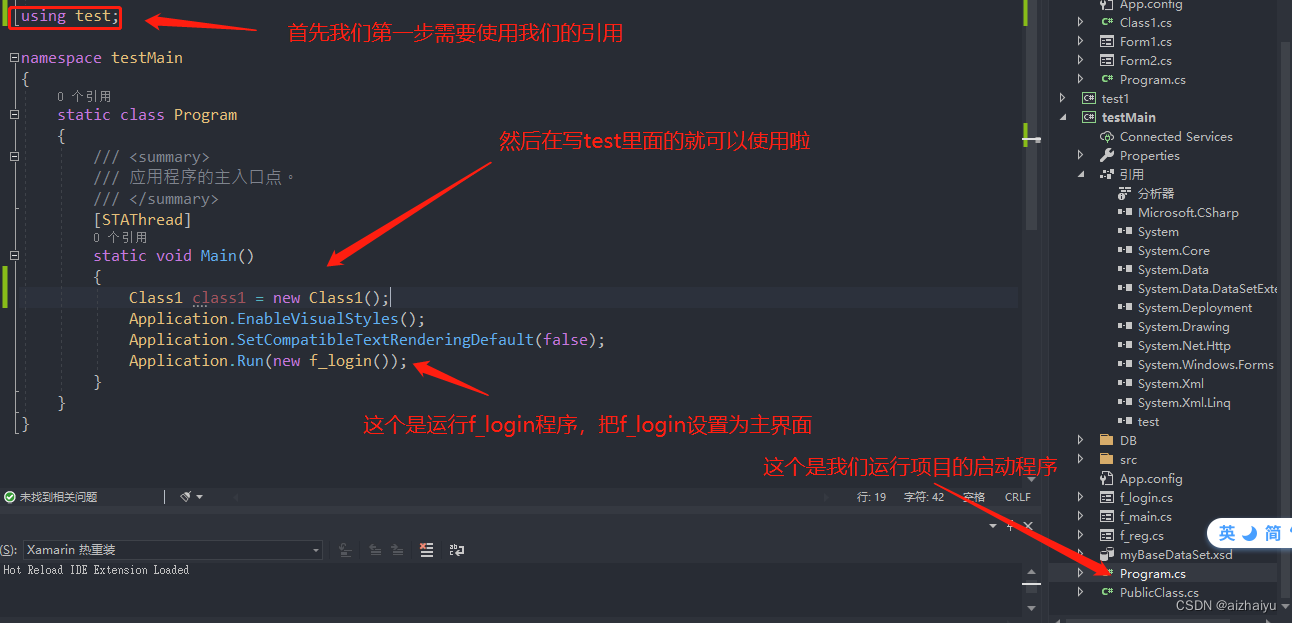Select System.Drawing reference
Image resolution: width=1292 pixels, height=623 pixels.
[x=1184, y=326]
